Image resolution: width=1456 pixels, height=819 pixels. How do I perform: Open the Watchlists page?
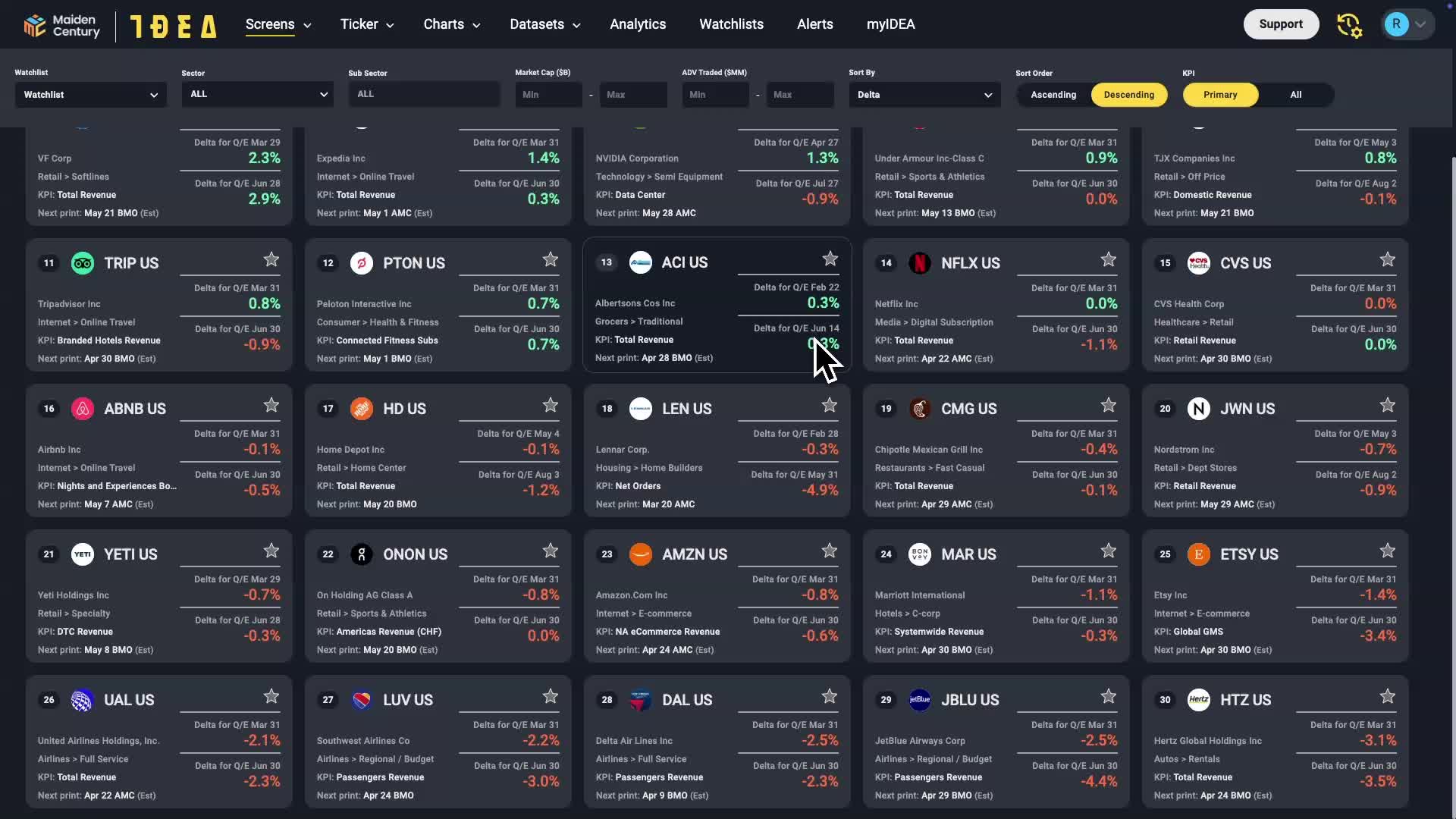pyautogui.click(x=731, y=24)
